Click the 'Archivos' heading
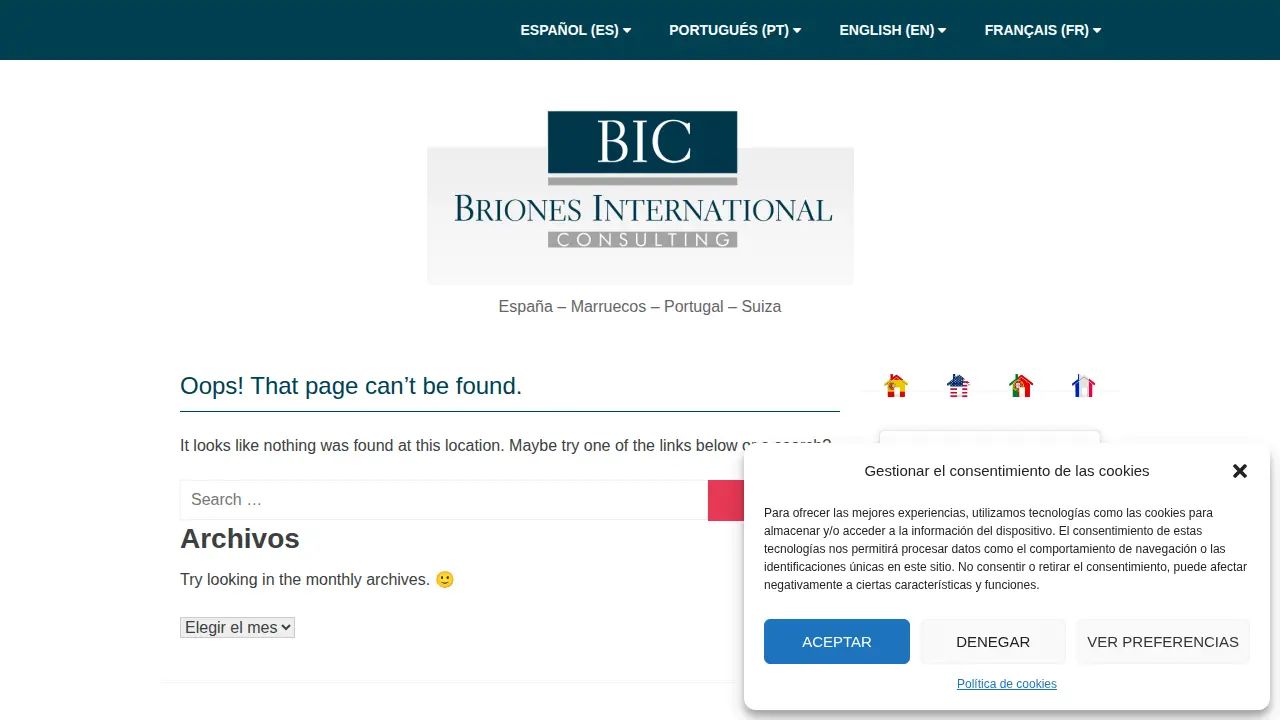 (x=240, y=539)
